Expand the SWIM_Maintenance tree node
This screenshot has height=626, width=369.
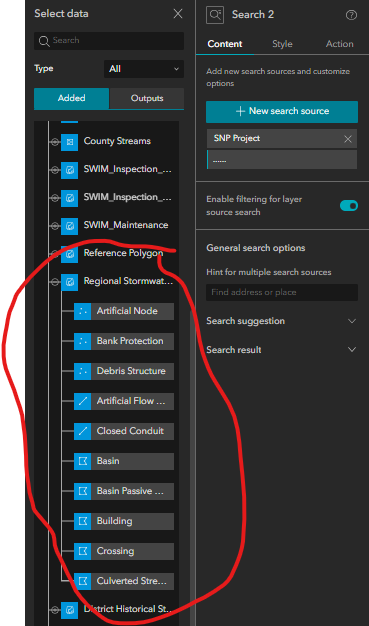point(55,226)
